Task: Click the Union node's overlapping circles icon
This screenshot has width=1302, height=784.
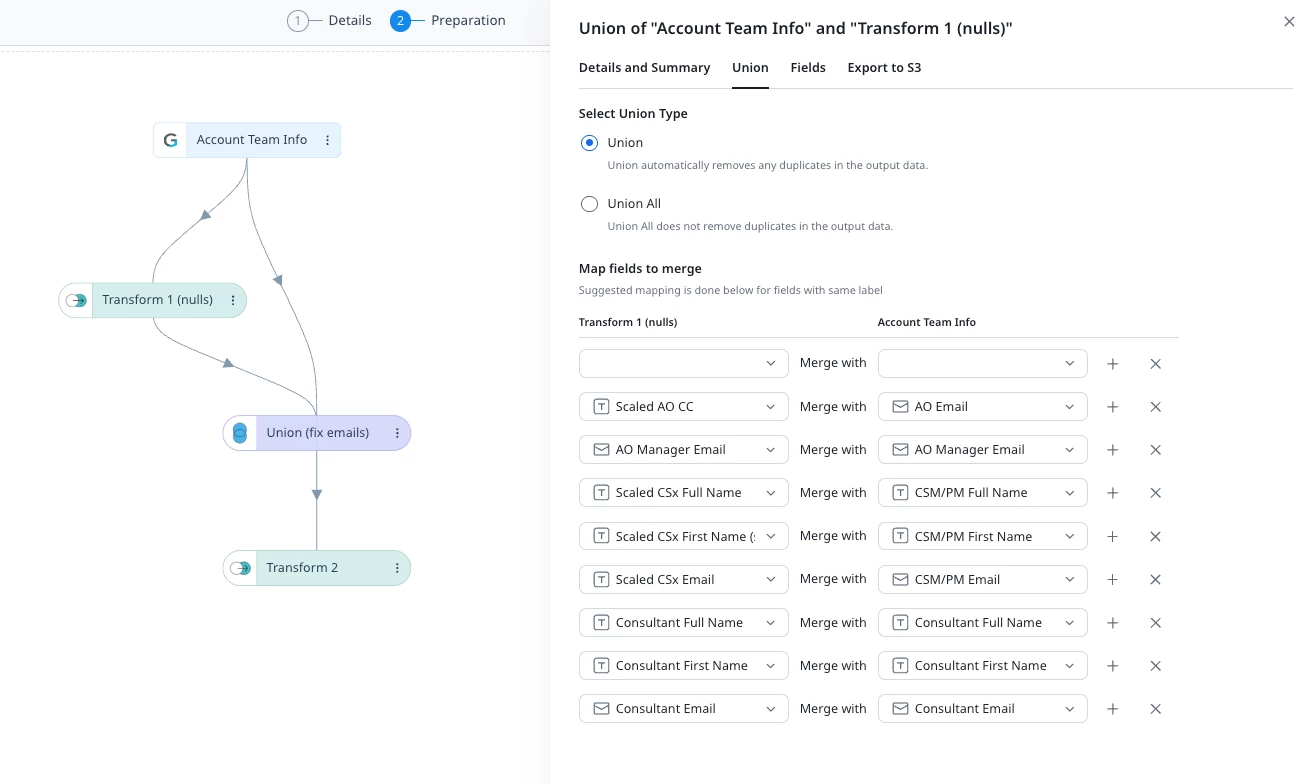Action: 239,433
